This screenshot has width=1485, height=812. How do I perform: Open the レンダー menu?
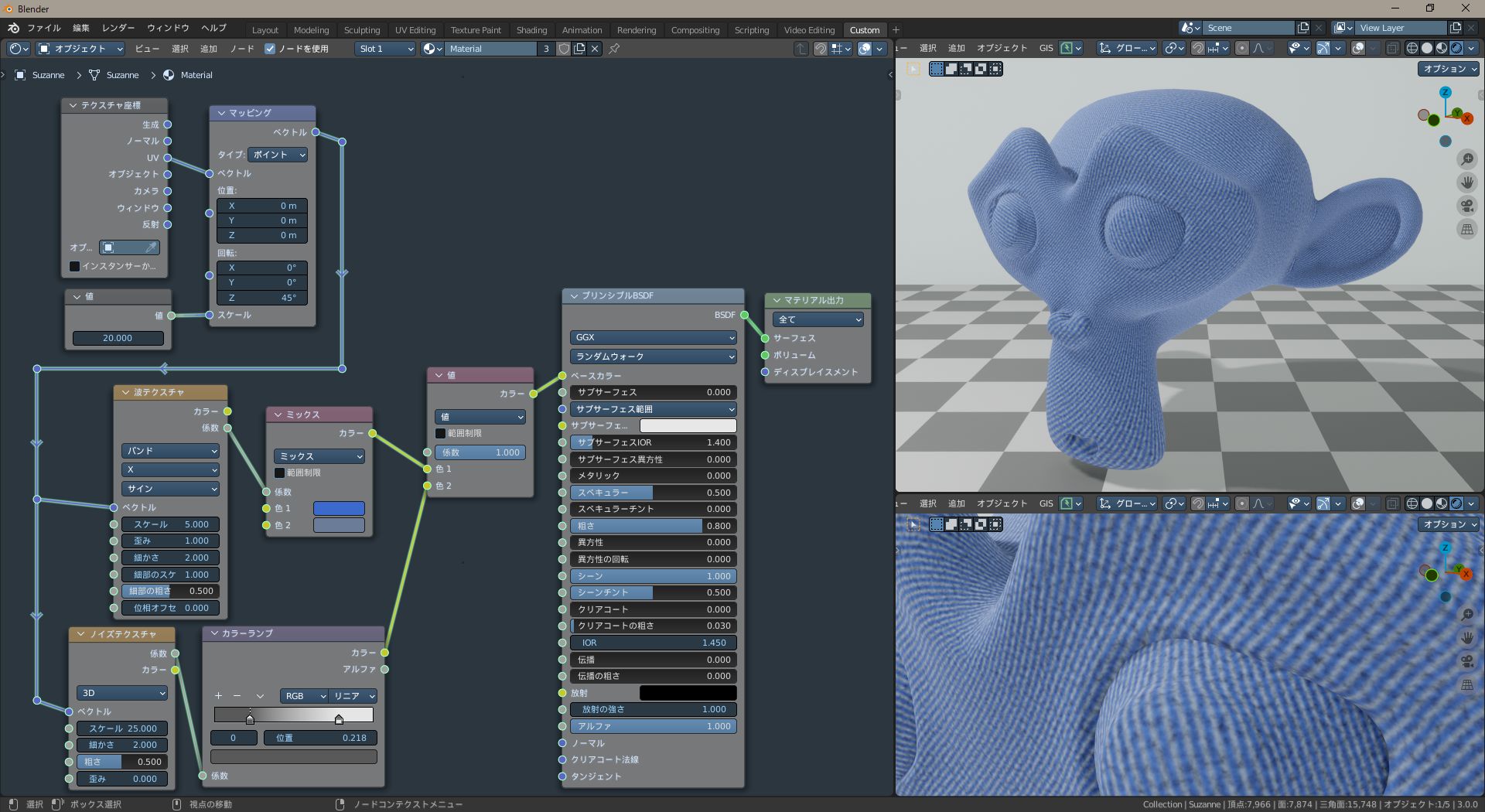118,29
